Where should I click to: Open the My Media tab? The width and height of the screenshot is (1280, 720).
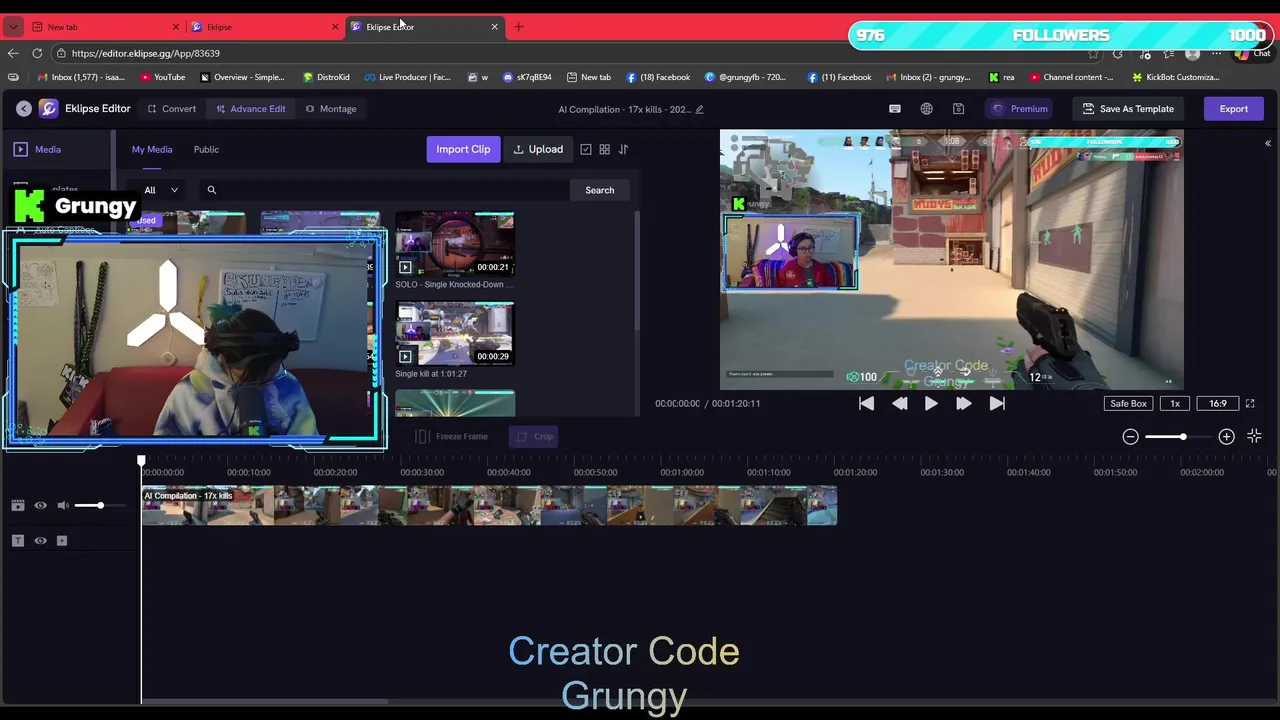point(152,149)
